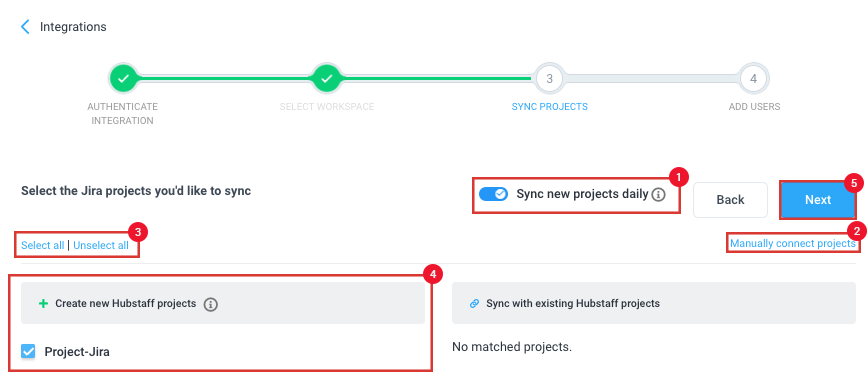This screenshot has height=381, width=867.
Task: Click step 3 circle for Sync Projects
Action: tap(549, 79)
